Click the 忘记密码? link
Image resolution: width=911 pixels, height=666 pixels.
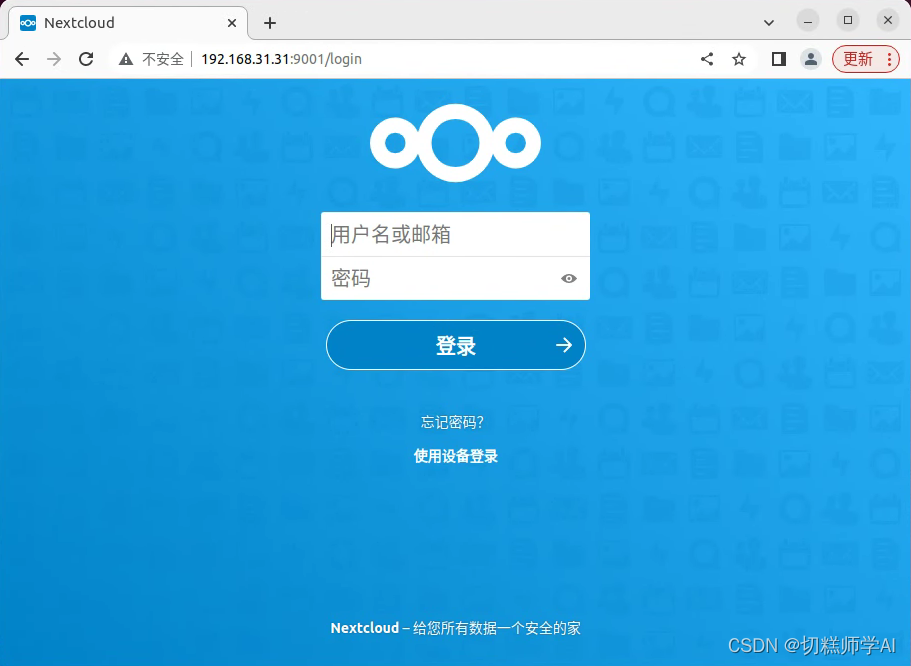point(452,422)
